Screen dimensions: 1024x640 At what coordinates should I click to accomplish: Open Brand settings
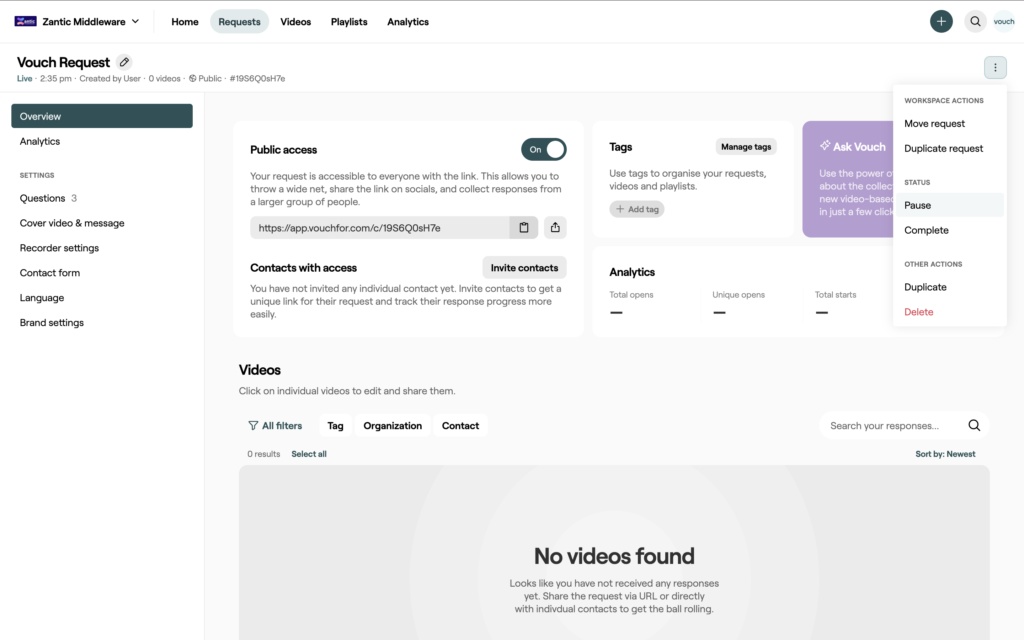click(x=52, y=322)
